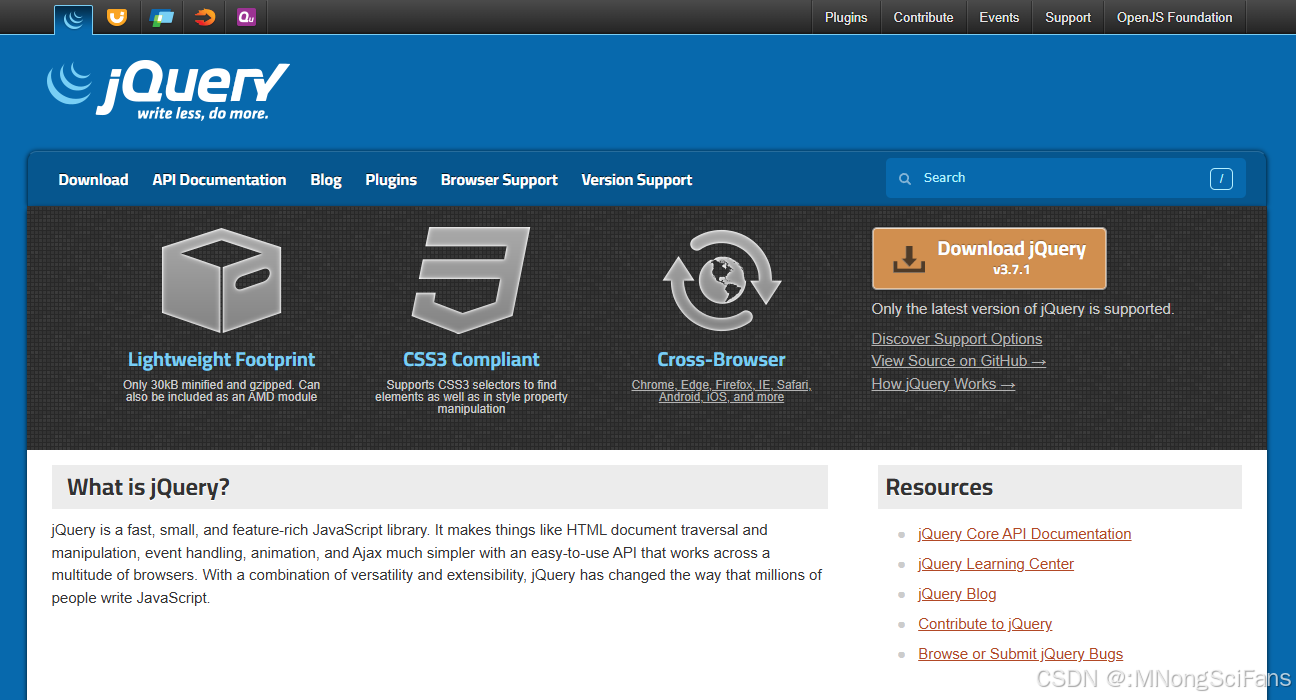The height and width of the screenshot is (700, 1296).
Task: Open jQuery Blog resource link
Action: point(957,594)
